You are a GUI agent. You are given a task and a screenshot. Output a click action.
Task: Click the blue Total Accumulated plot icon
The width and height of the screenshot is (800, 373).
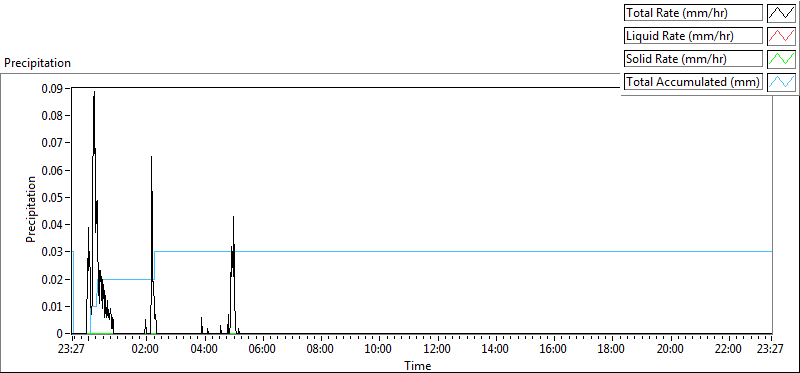[781, 82]
